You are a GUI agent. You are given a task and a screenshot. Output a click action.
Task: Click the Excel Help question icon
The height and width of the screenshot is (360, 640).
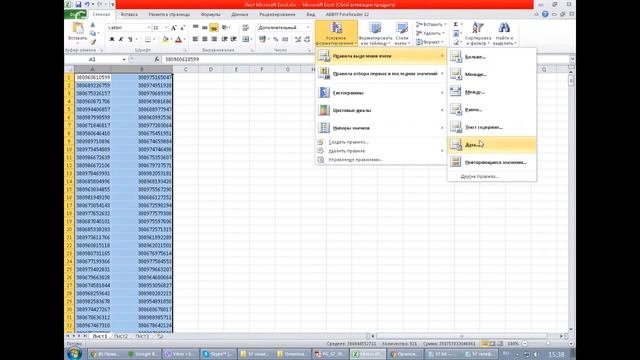(545, 14)
